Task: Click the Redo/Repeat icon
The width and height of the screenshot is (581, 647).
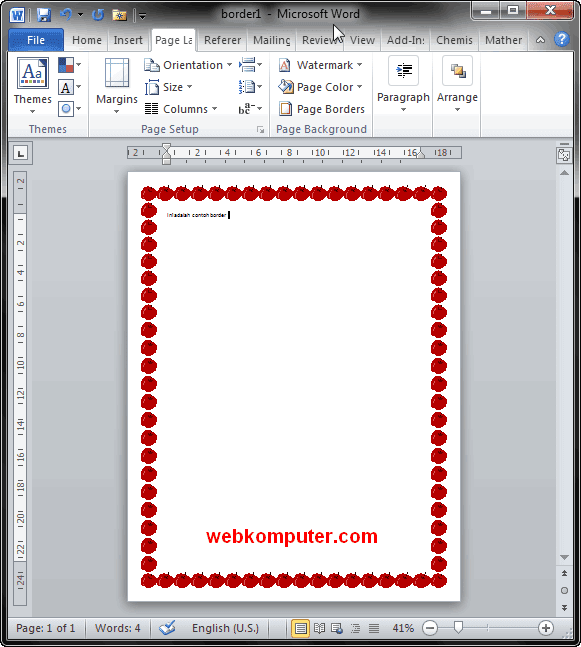Action: coord(98,15)
